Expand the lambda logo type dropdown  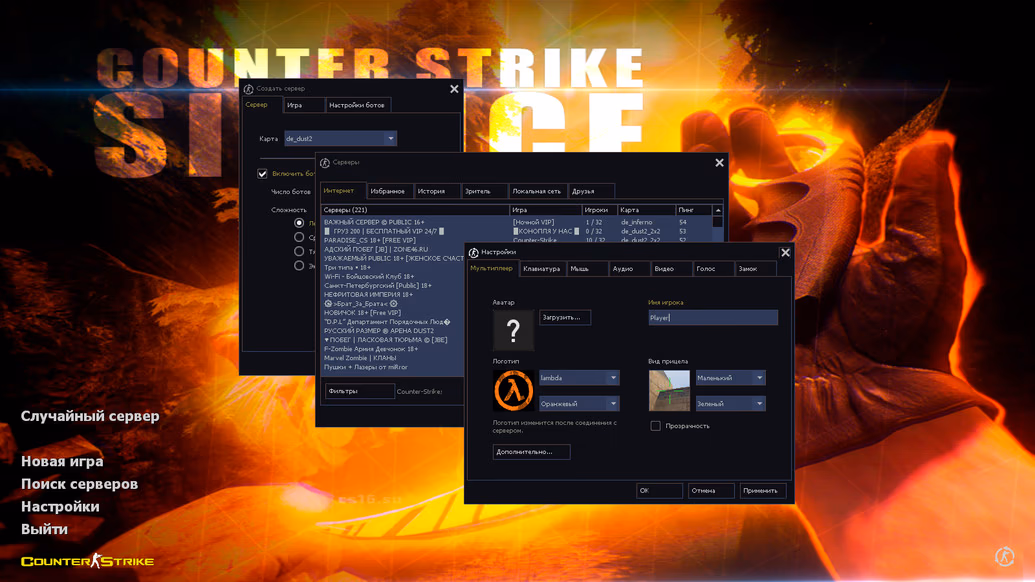pyautogui.click(x=613, y=378)
